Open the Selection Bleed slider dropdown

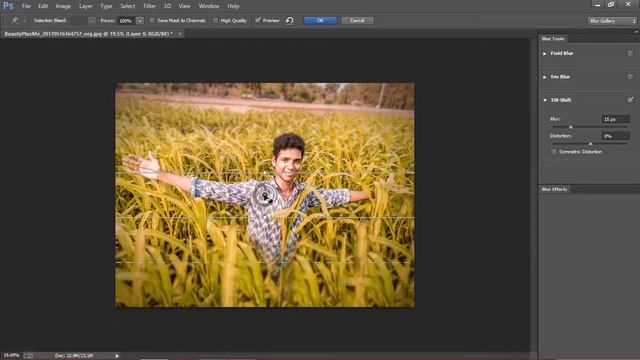pyautogui.click(x=92, y=20)
